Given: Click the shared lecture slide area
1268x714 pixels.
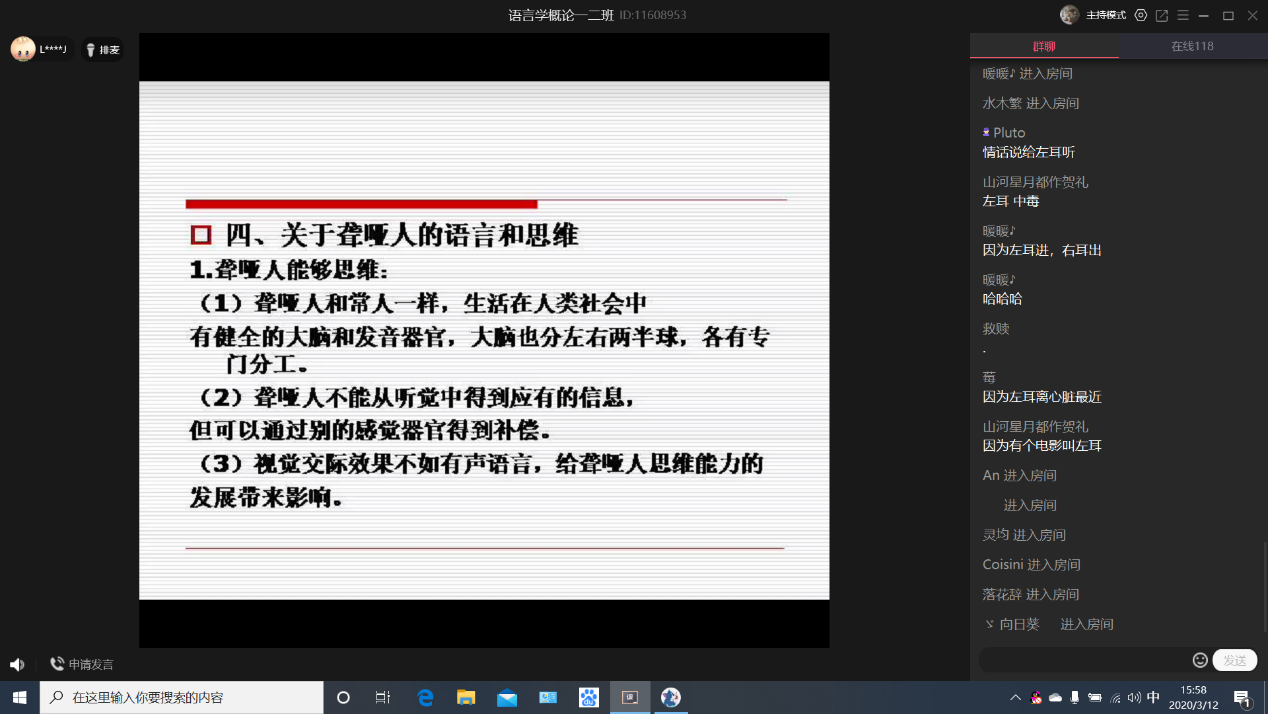Looking at the screenshot, I should tap(484, 340).
